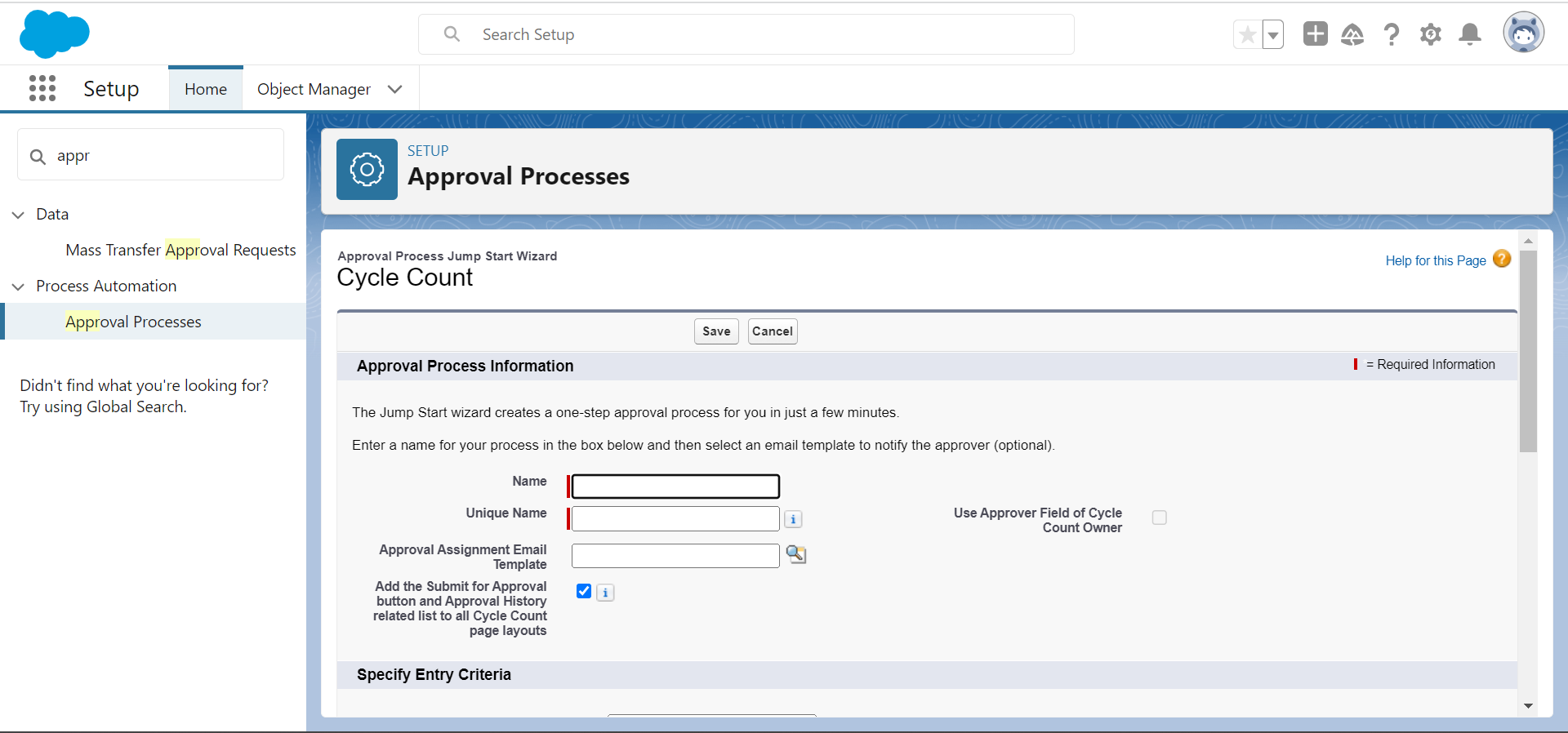Viewport: 1568px width, 733px height.
Task: Click the 'Approval Process Information' heading
Action: click(465, 366)
